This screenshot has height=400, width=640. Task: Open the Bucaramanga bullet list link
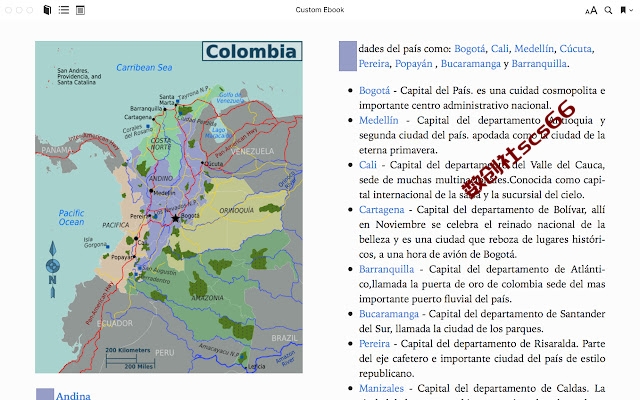389,314
